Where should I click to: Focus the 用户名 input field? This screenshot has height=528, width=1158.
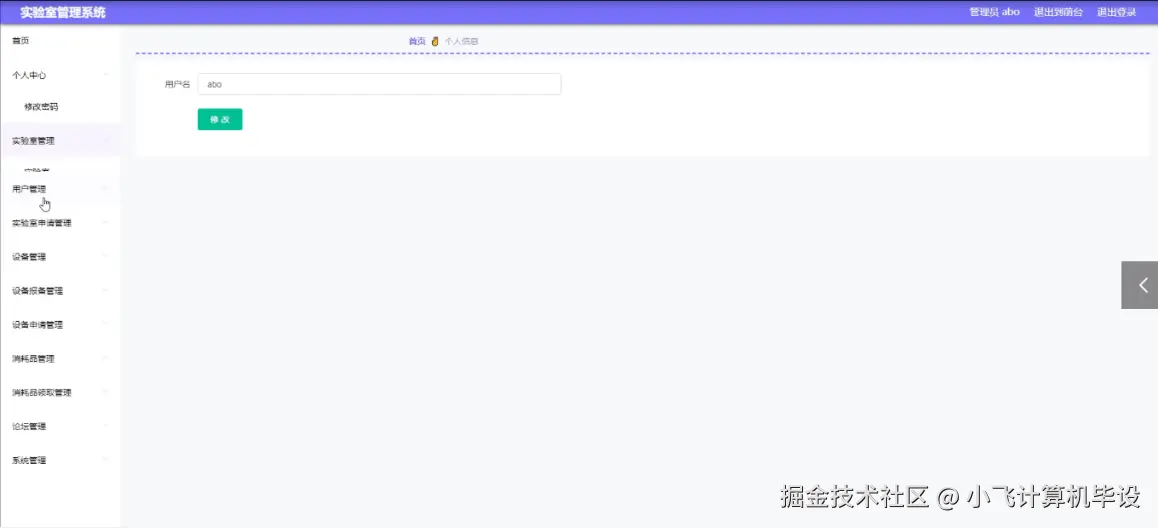(x=380, y=84)
